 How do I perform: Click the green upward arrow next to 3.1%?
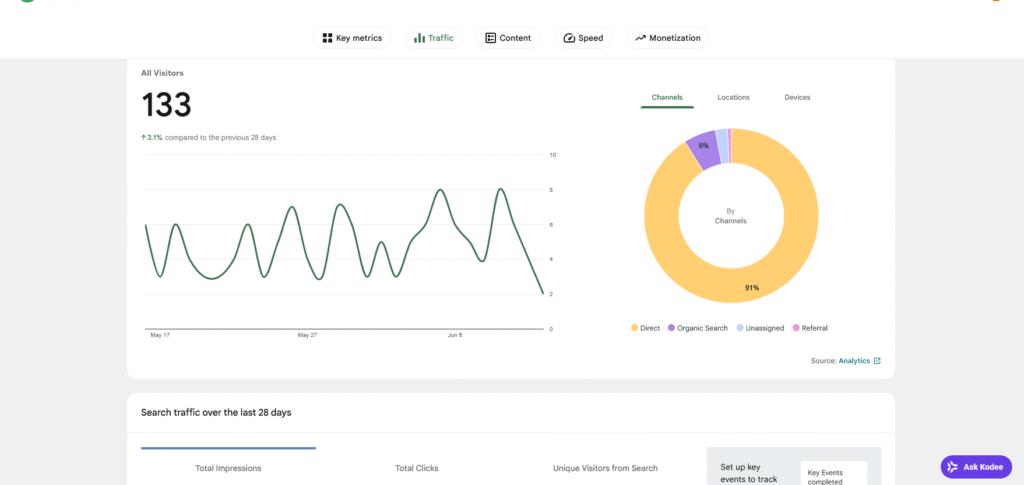[143, 138]
